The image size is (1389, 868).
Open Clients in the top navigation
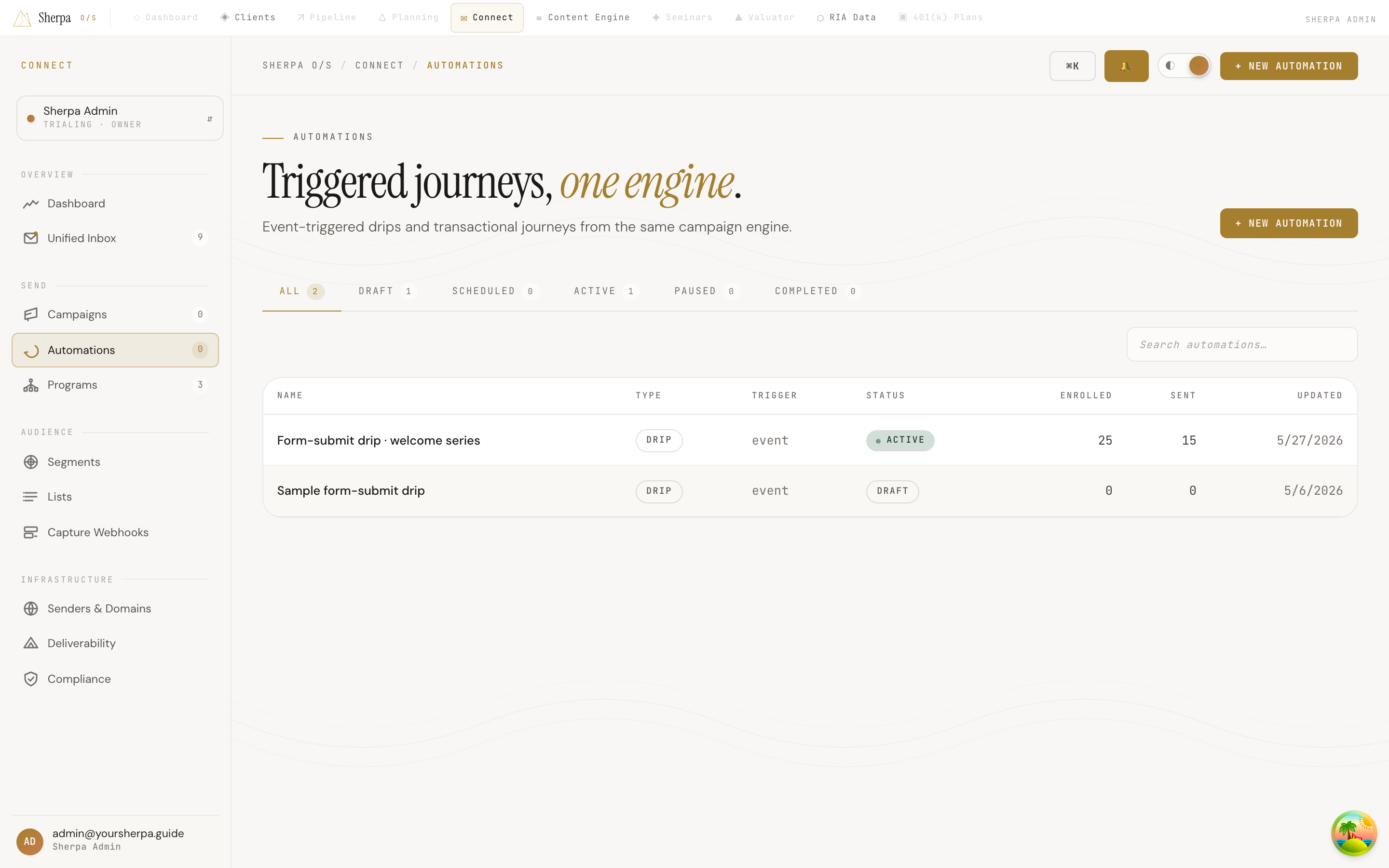coord(248,18)
